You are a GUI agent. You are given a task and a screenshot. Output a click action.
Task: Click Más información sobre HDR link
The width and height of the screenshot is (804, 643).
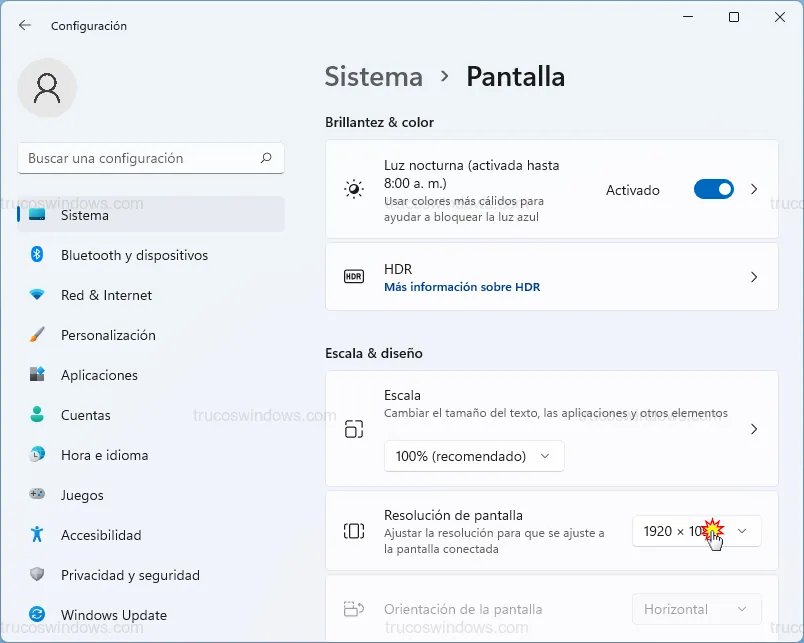462,287
